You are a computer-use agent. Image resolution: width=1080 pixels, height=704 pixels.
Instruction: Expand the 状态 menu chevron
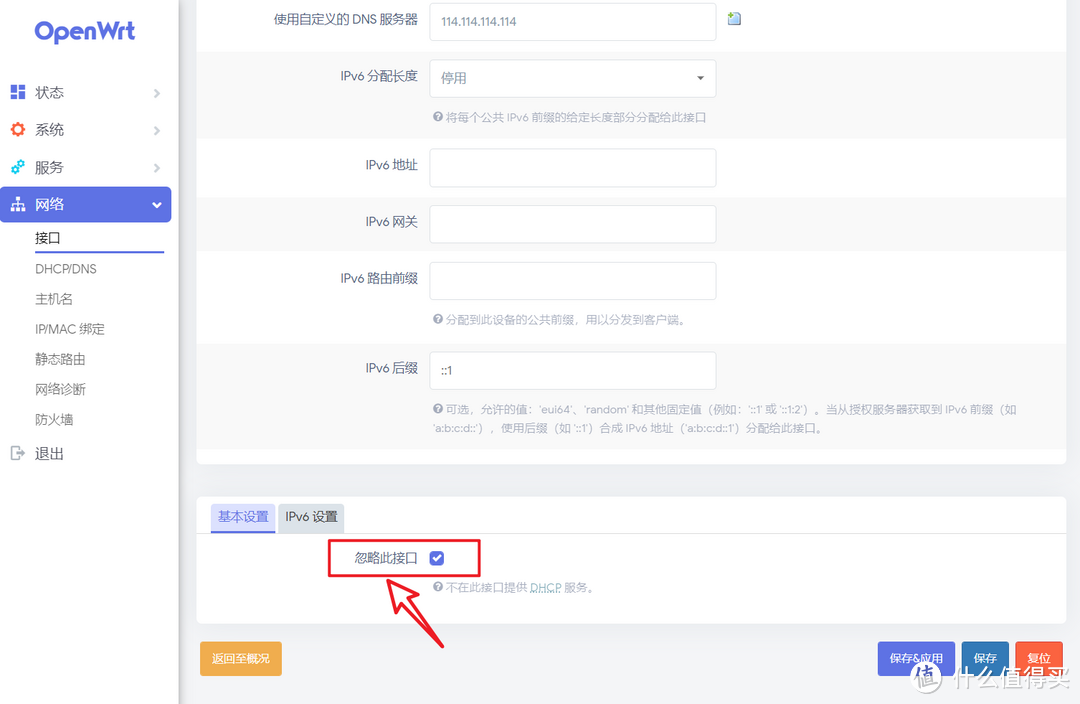156,92
